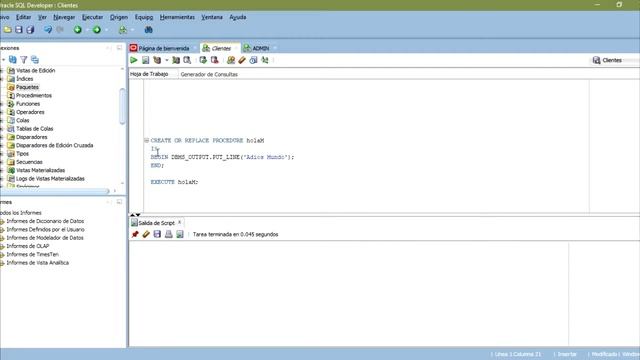Click the Commit icon
The height and width of the screenshot is (360, 640).
pyautogui.click(x=203, y=60)
